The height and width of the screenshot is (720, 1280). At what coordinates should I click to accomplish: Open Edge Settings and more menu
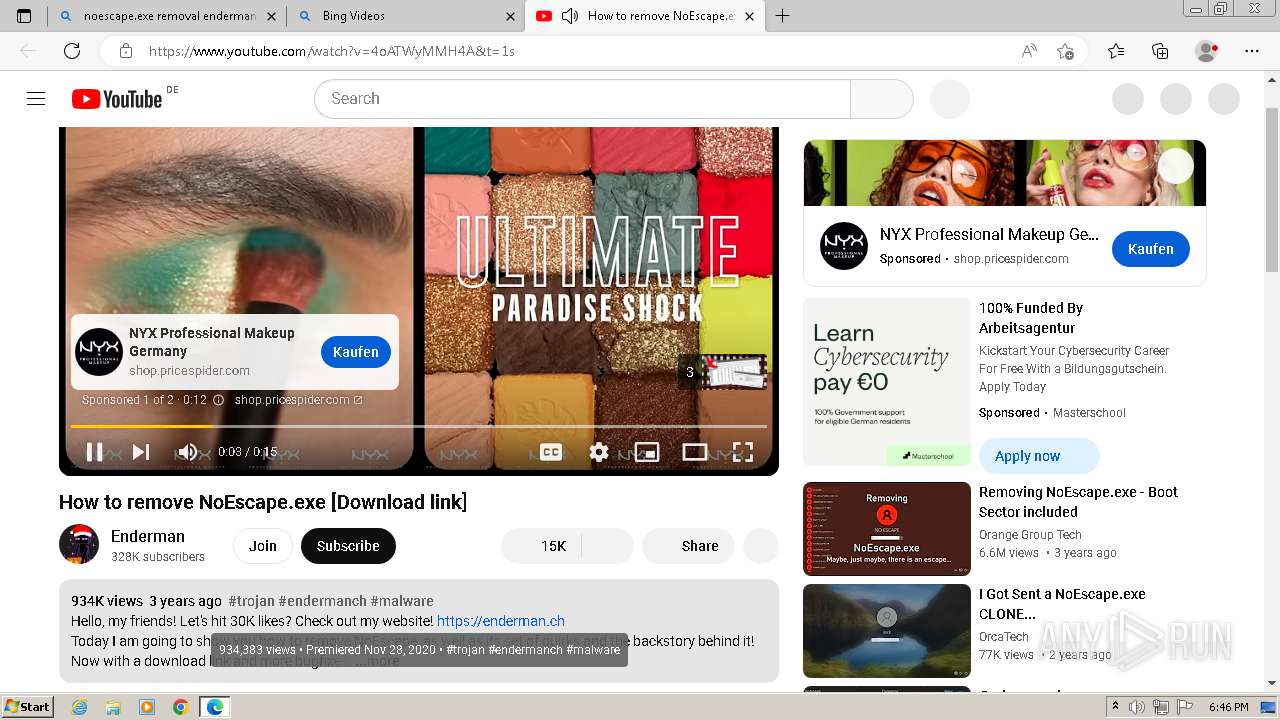[x=1252, y=51]
